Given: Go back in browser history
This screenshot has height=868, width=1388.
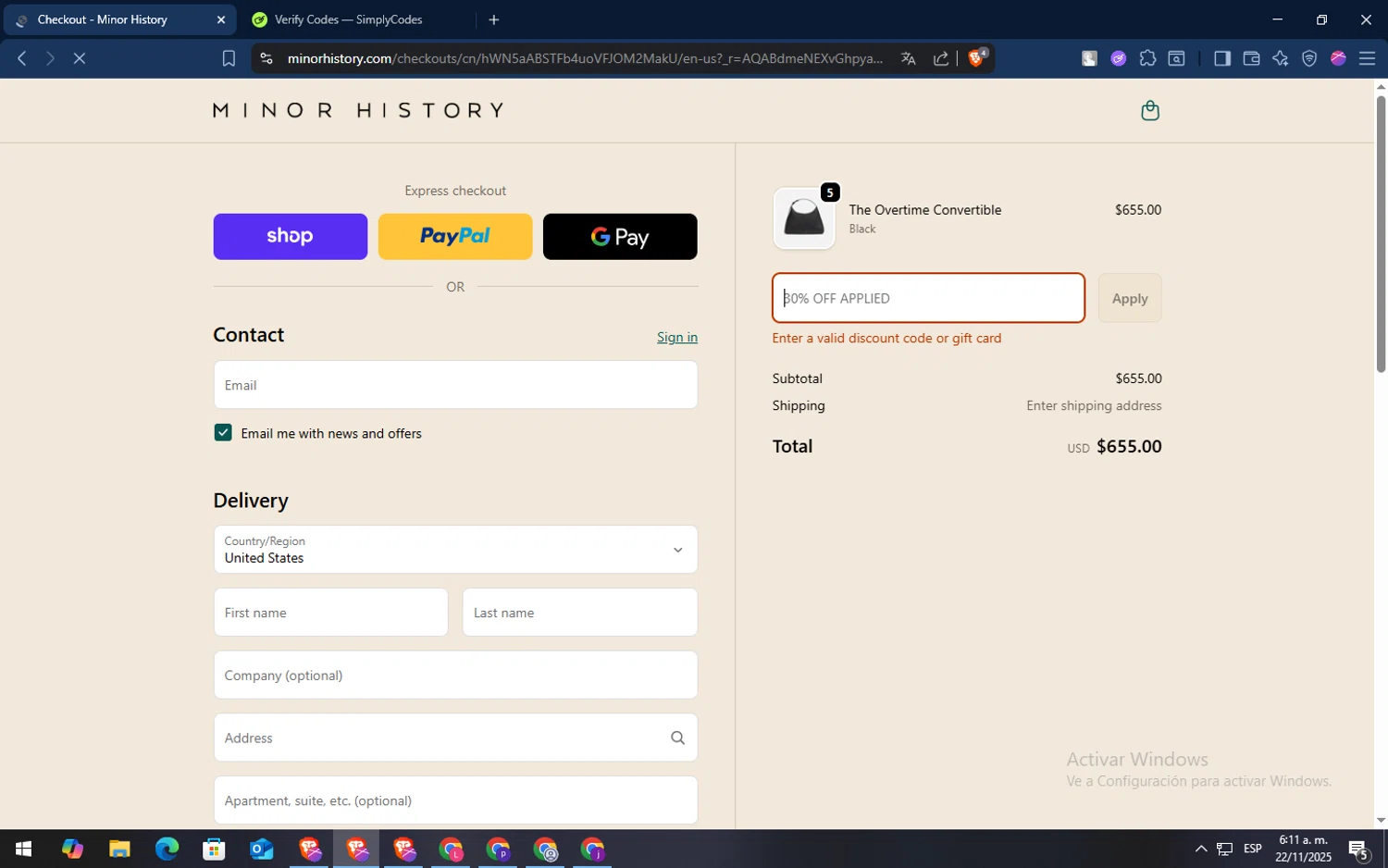Looking at the screenshot, I should coord(22,58).
